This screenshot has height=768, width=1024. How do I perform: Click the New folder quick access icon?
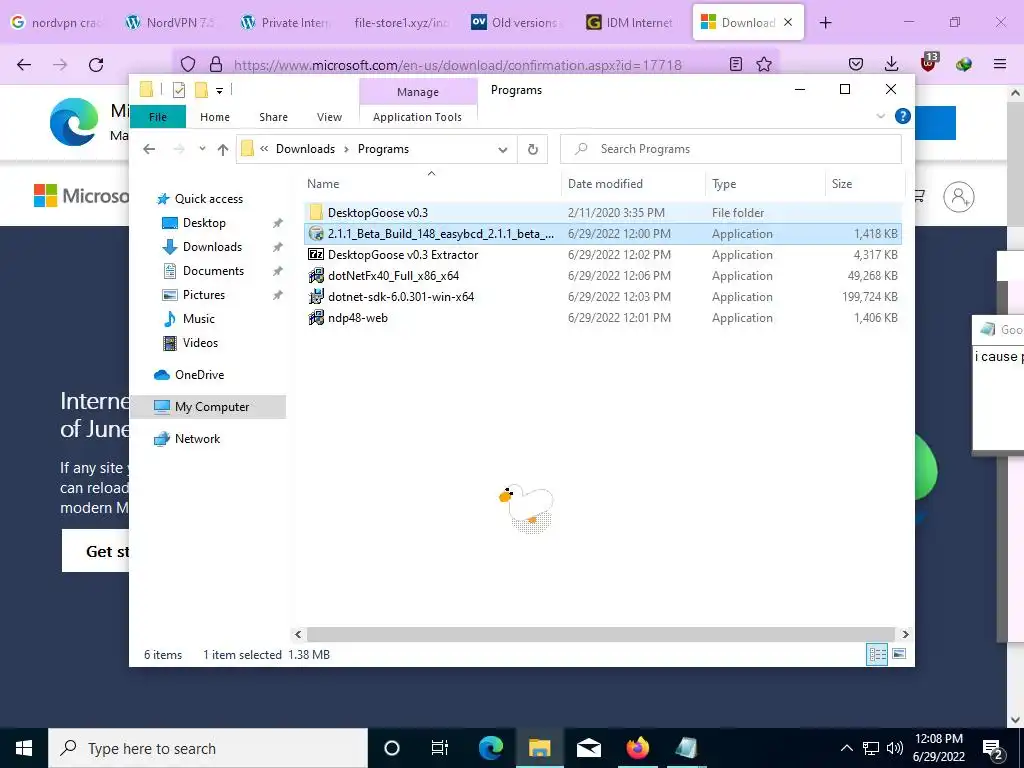pyautogui.click(x=202, y=90)
